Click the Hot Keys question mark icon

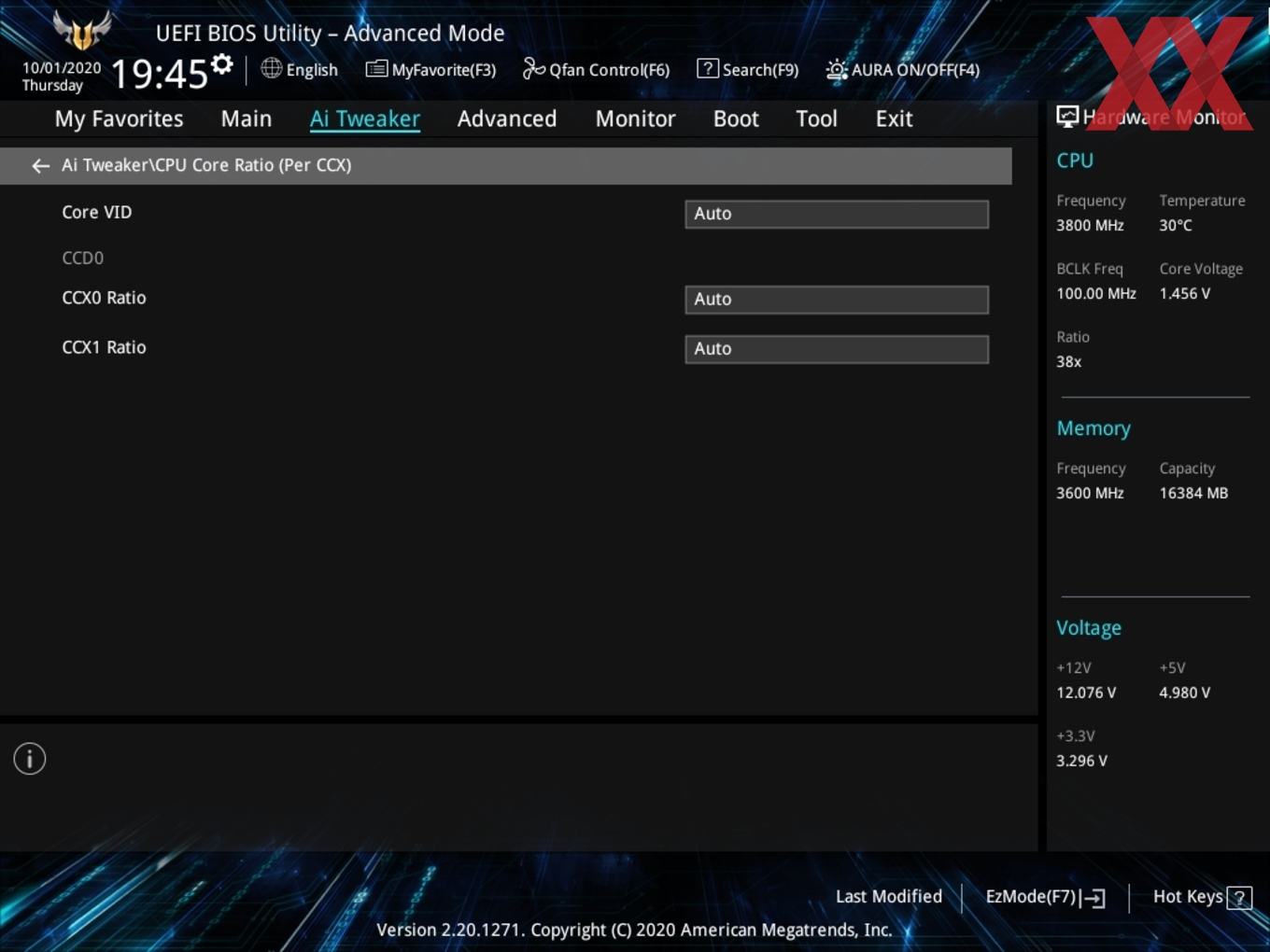point(1239,898)
